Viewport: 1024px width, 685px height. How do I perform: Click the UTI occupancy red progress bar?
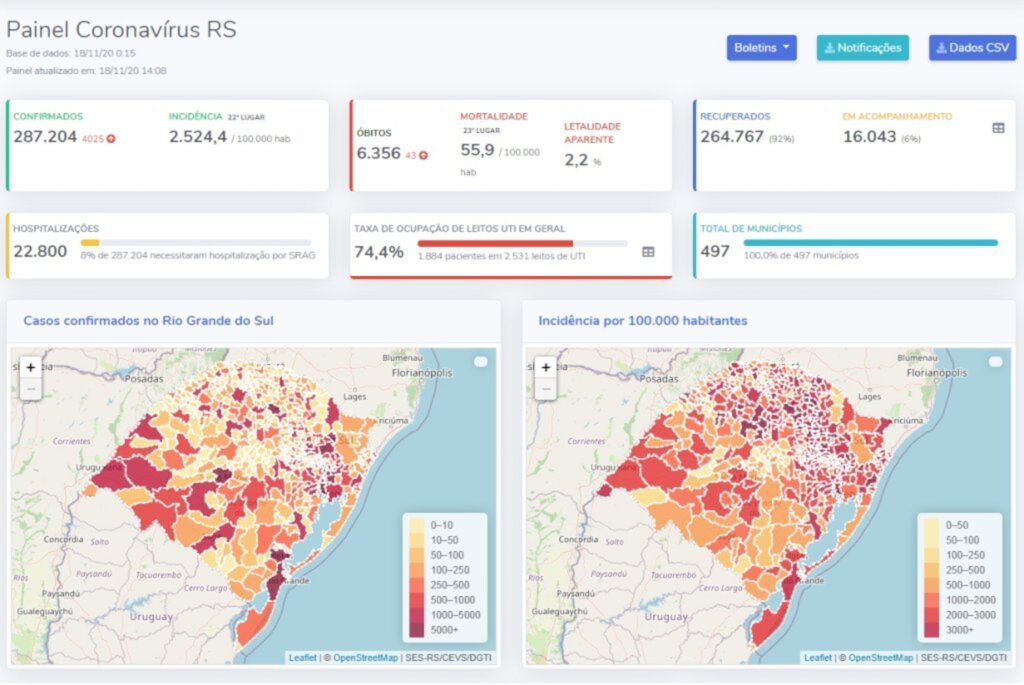coord(495,243)
